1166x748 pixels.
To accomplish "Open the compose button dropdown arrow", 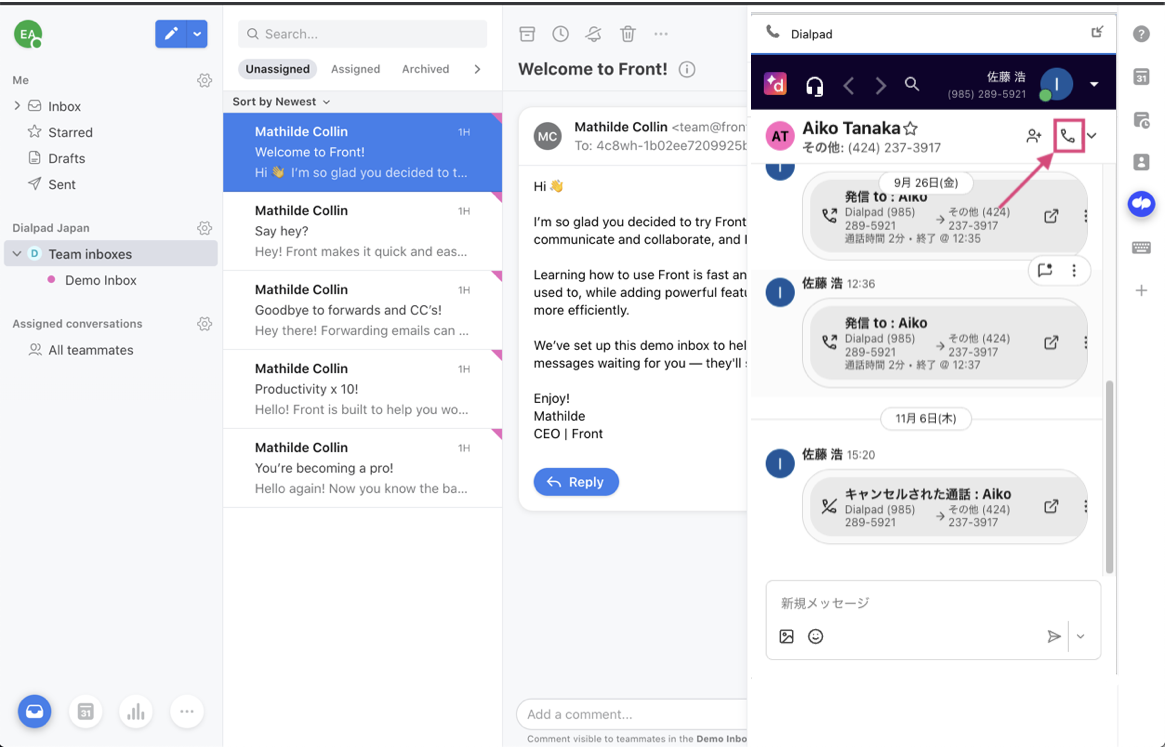I will (x=197, y=33).
